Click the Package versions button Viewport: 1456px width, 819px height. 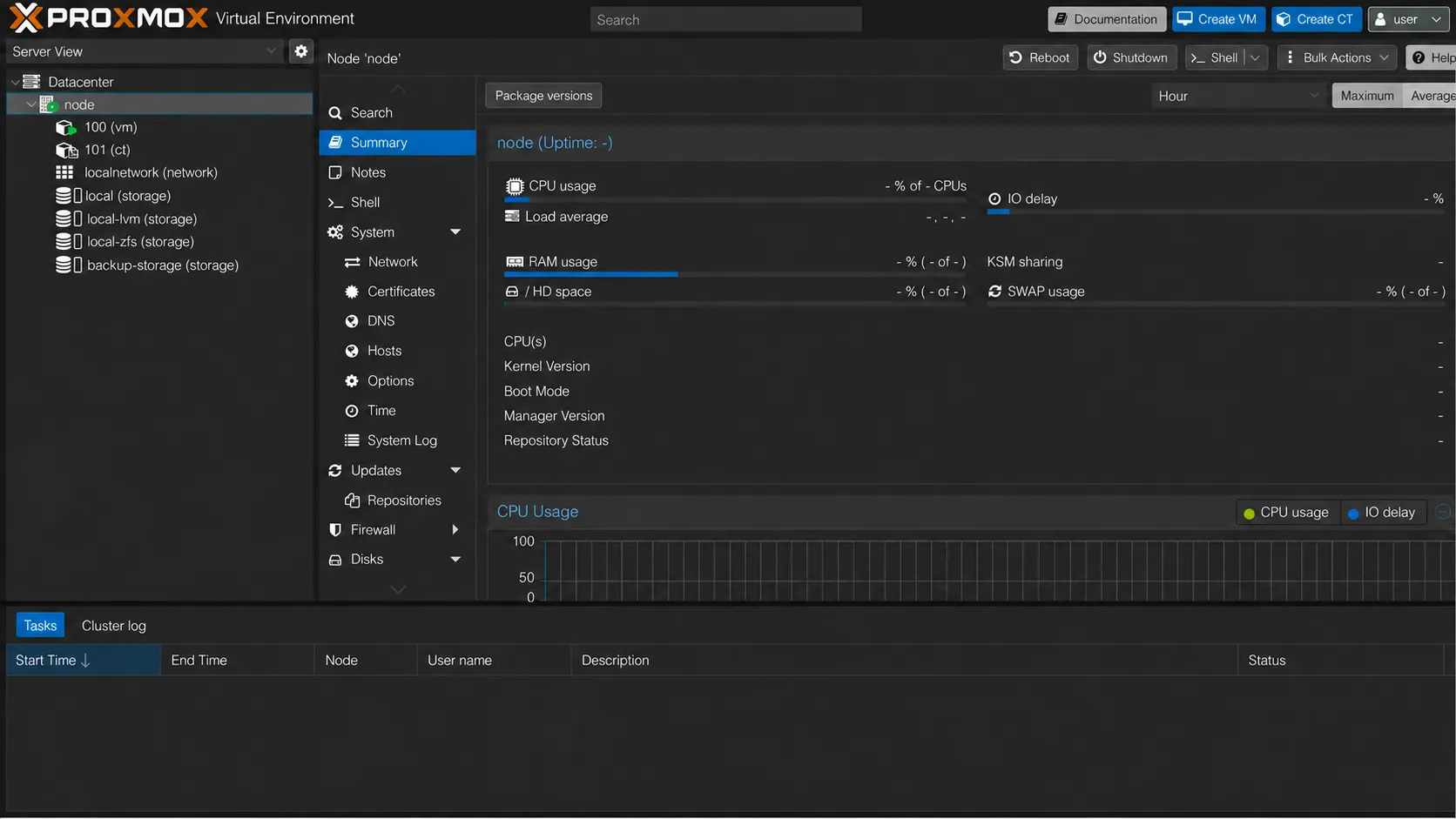pos(543,96)
